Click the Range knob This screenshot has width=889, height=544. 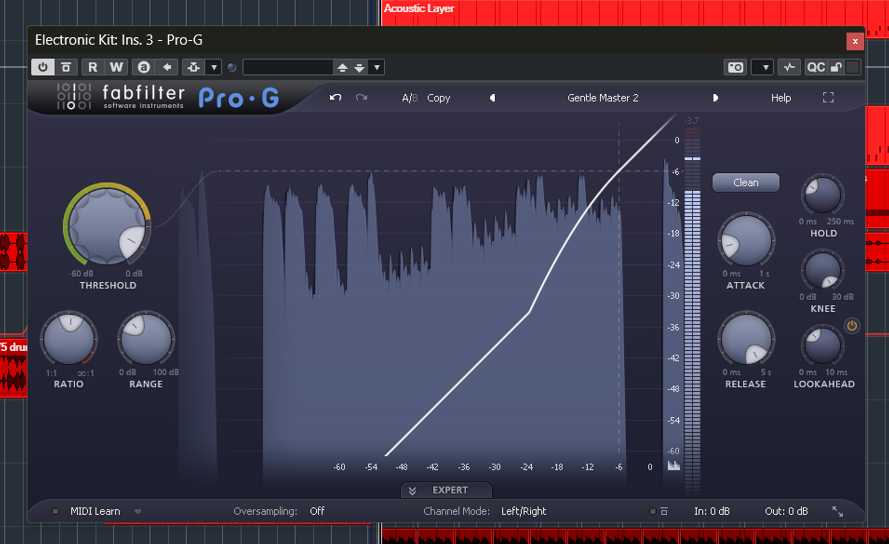(x=146, y=339)
